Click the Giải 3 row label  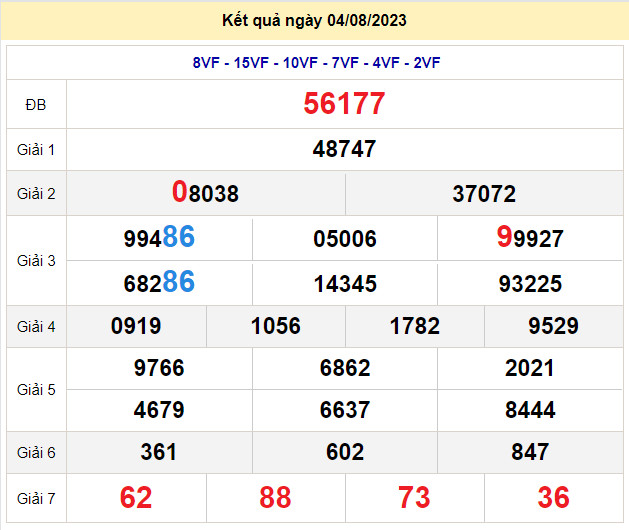36,261
